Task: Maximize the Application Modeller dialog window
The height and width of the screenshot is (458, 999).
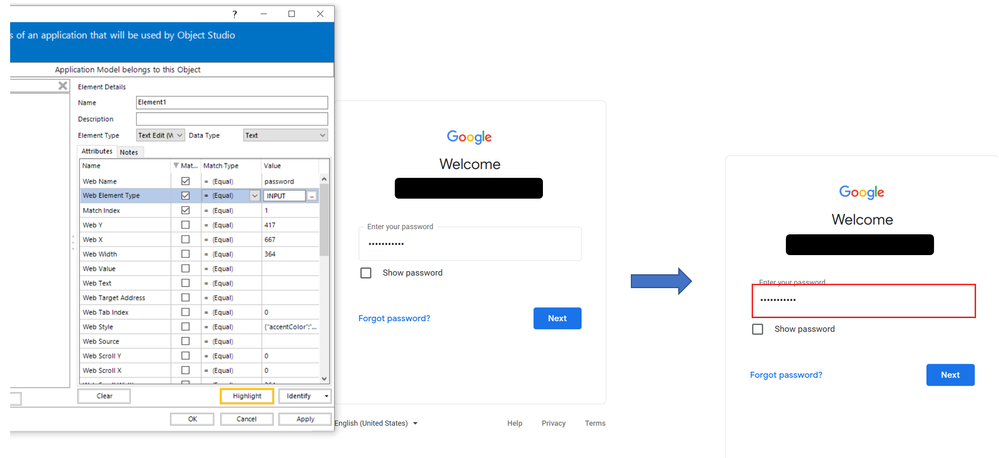Action: click(x=291, y=14)
